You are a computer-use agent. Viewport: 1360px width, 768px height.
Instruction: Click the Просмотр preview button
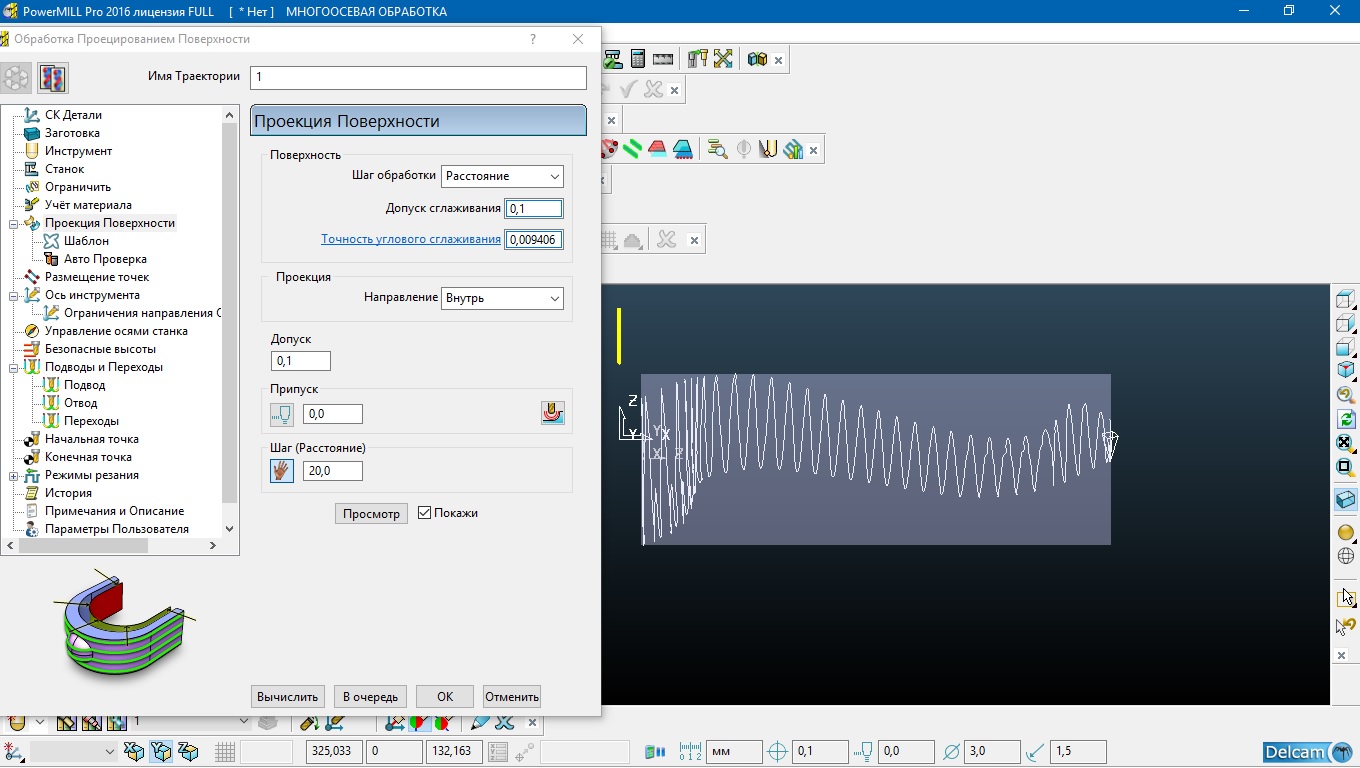click(371, 514)
